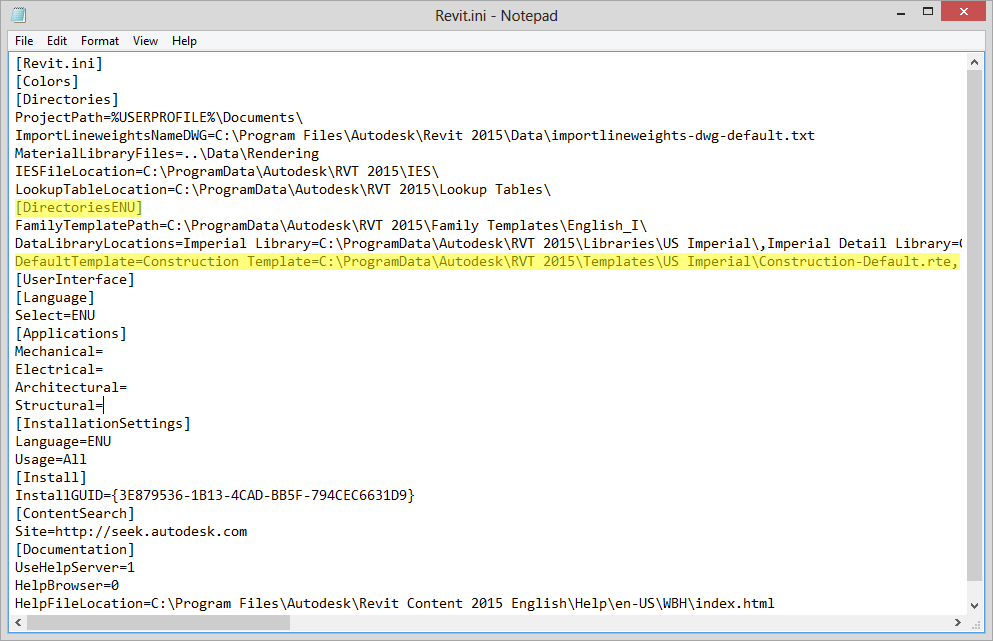
Task: Click the [Revit.ini] header line
Action: tap(58, 63)
